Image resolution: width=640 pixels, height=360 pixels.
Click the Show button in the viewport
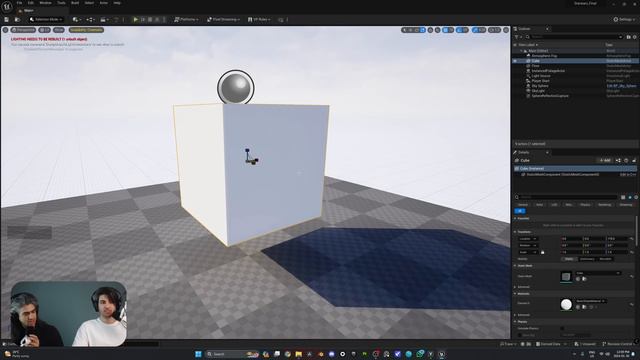click(x=59, y=30)
